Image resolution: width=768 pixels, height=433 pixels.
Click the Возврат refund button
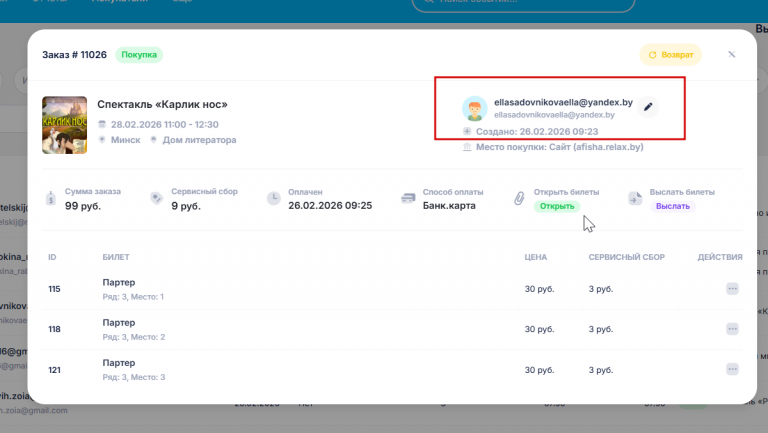click(671, 55)
